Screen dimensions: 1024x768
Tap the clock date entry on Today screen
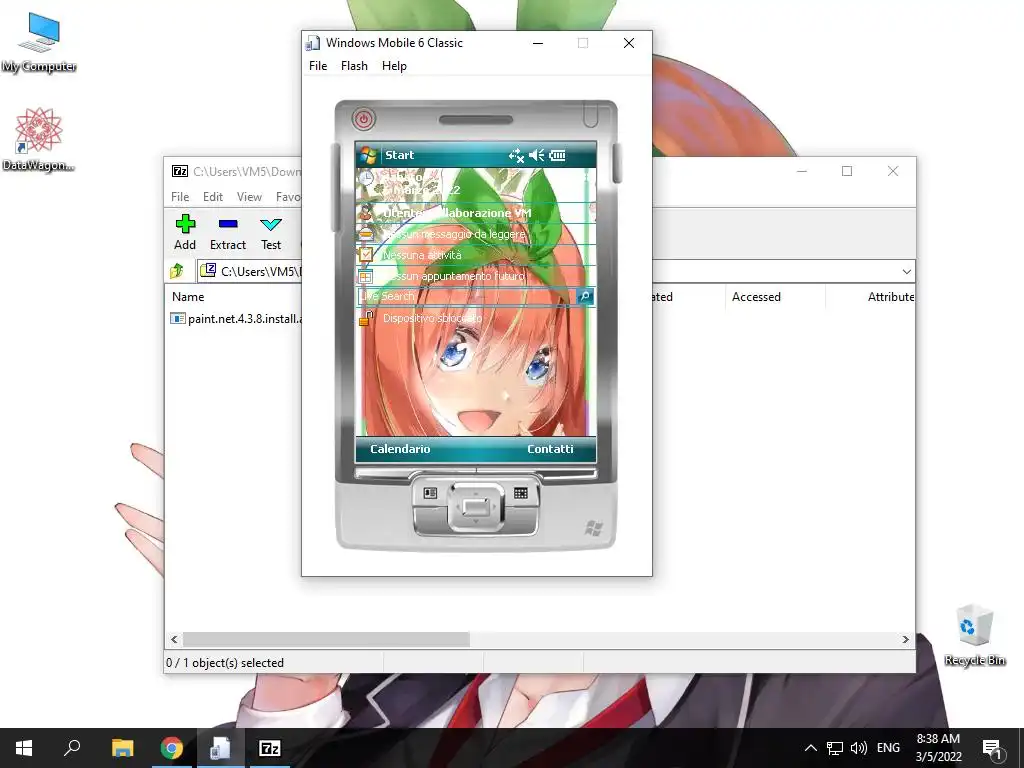coord(476,184)
